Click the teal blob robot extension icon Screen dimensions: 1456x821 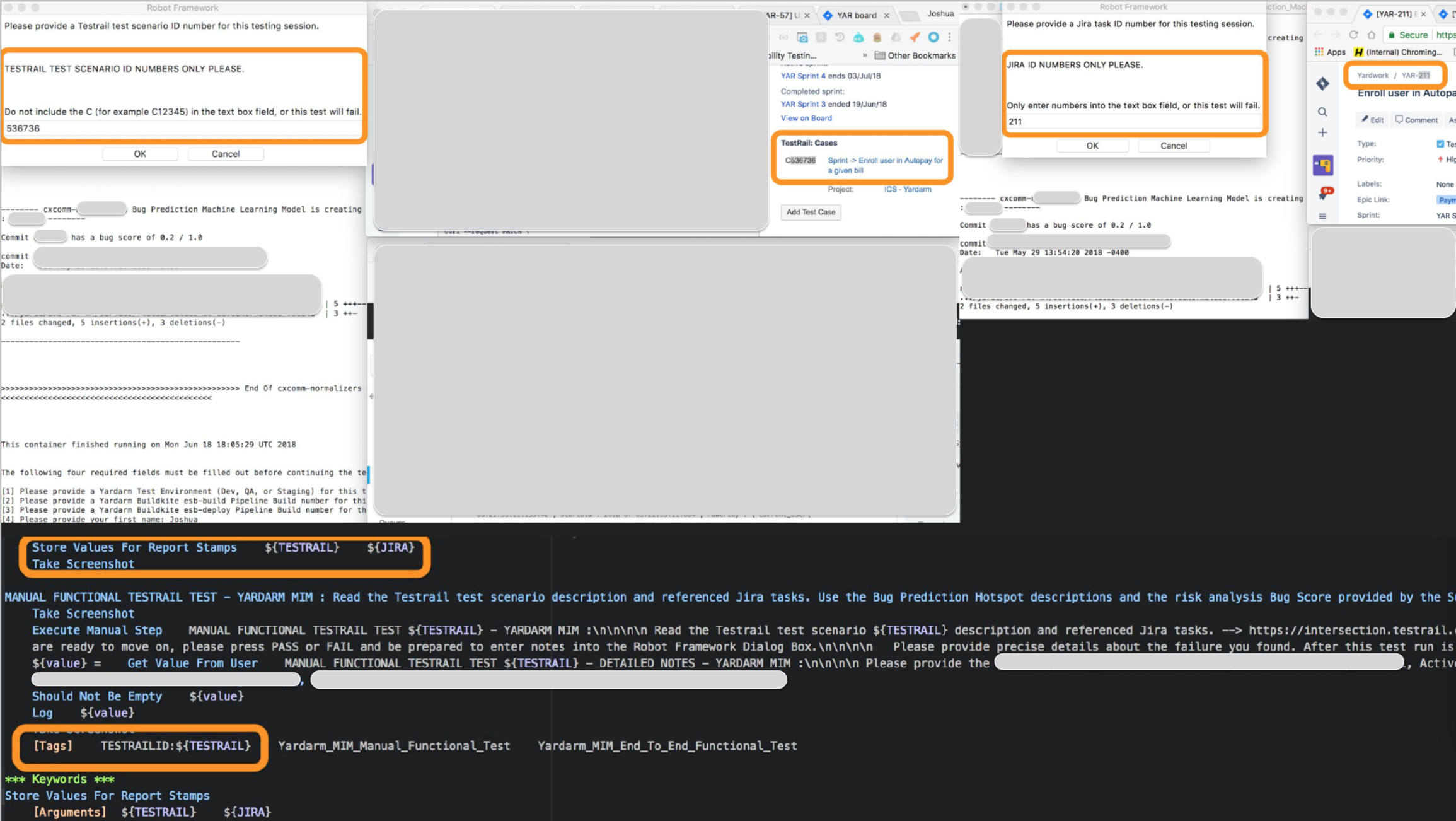pyautogui.click(x=858, y=37)
